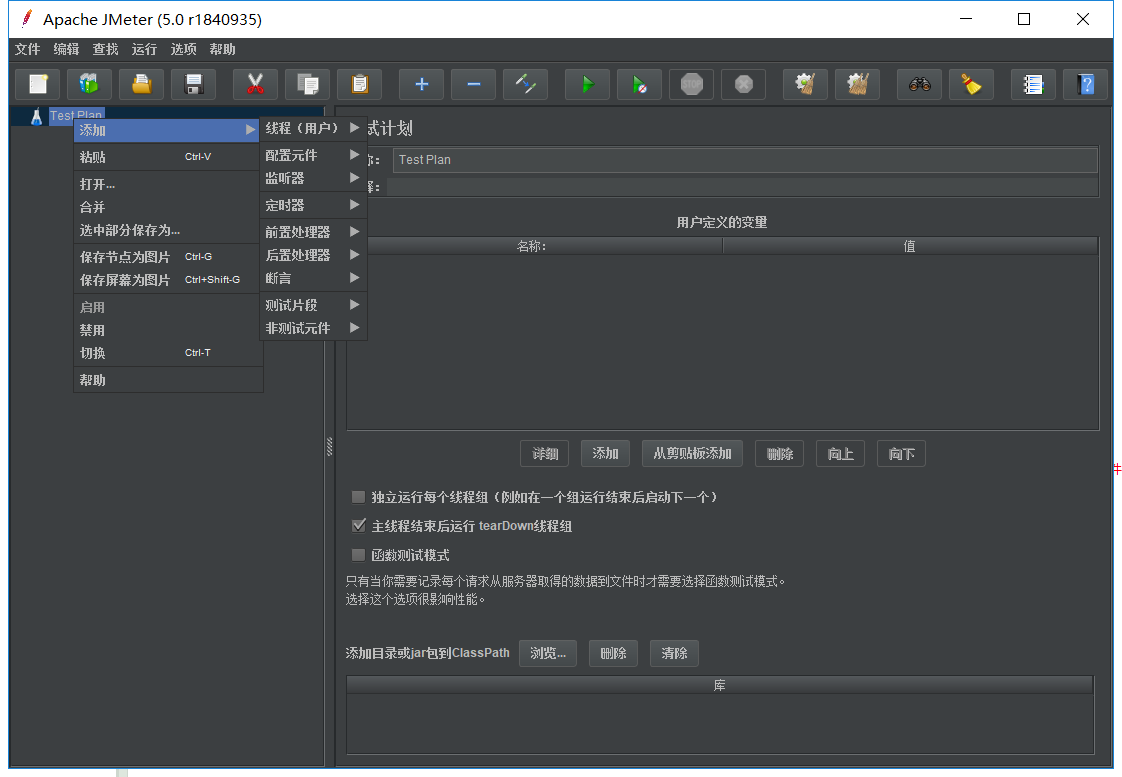1122x777 pixels.
Task: Click the 删除 button below variables table
Action: (779, 454)
